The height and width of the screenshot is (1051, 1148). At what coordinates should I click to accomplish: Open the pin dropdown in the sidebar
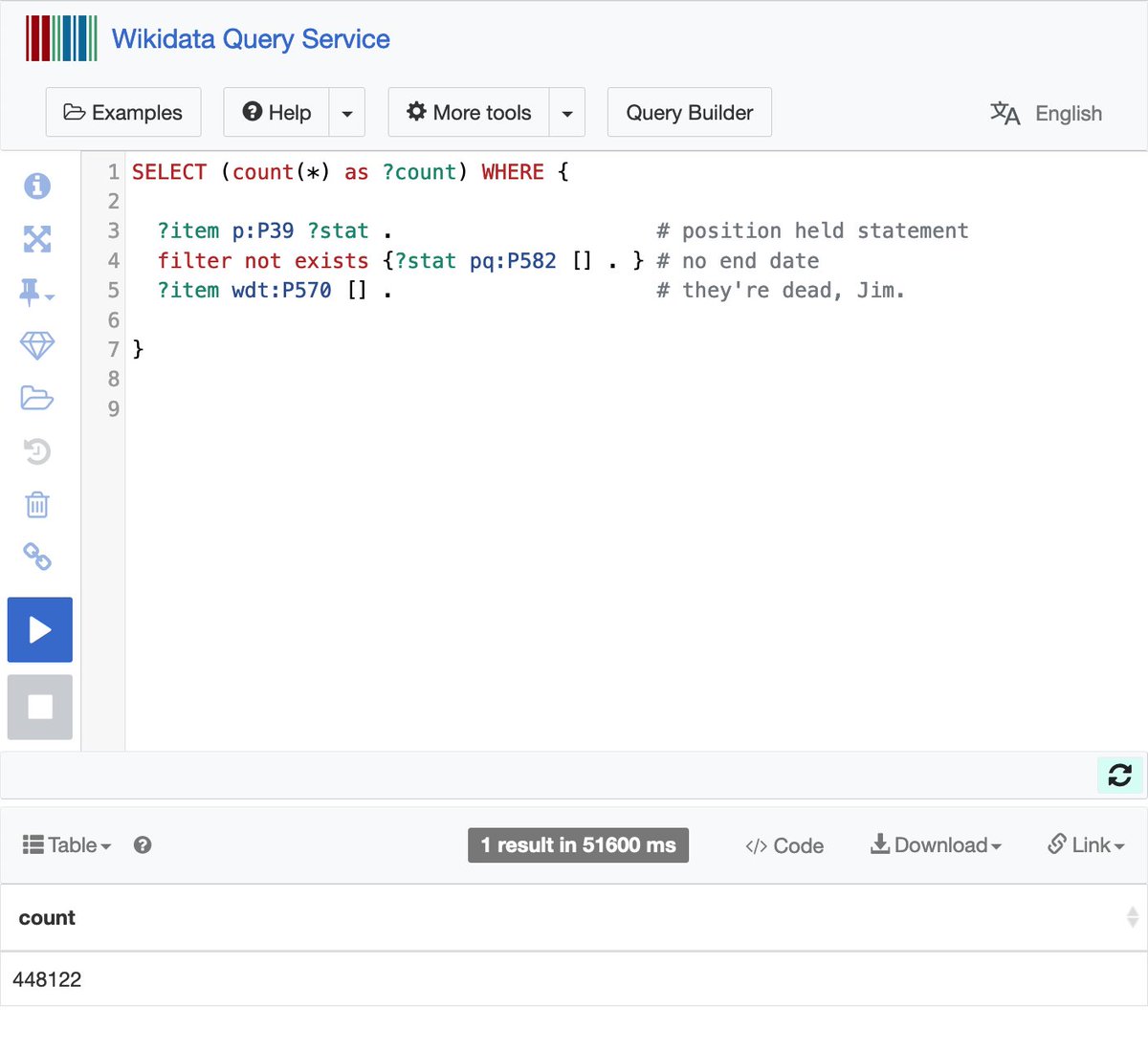pos(36,292)
